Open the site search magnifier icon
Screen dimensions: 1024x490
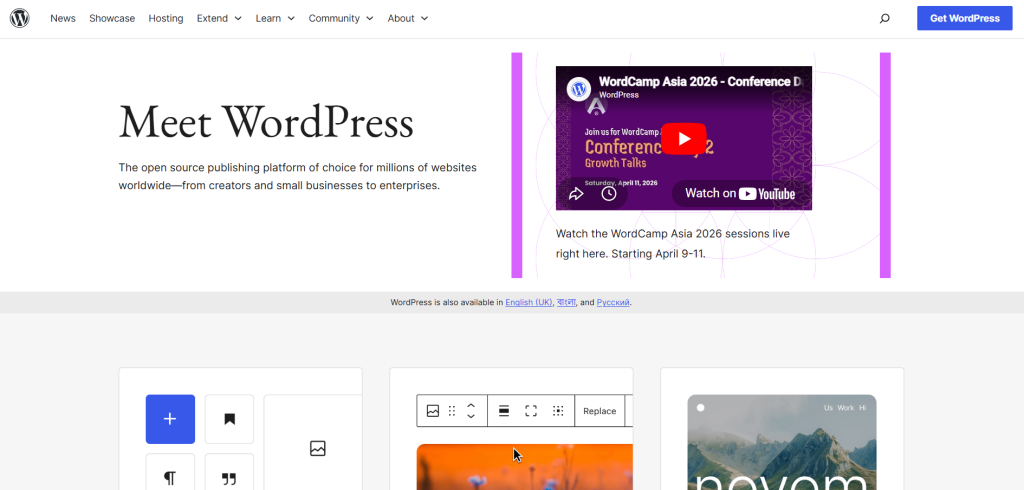point(884,18)
